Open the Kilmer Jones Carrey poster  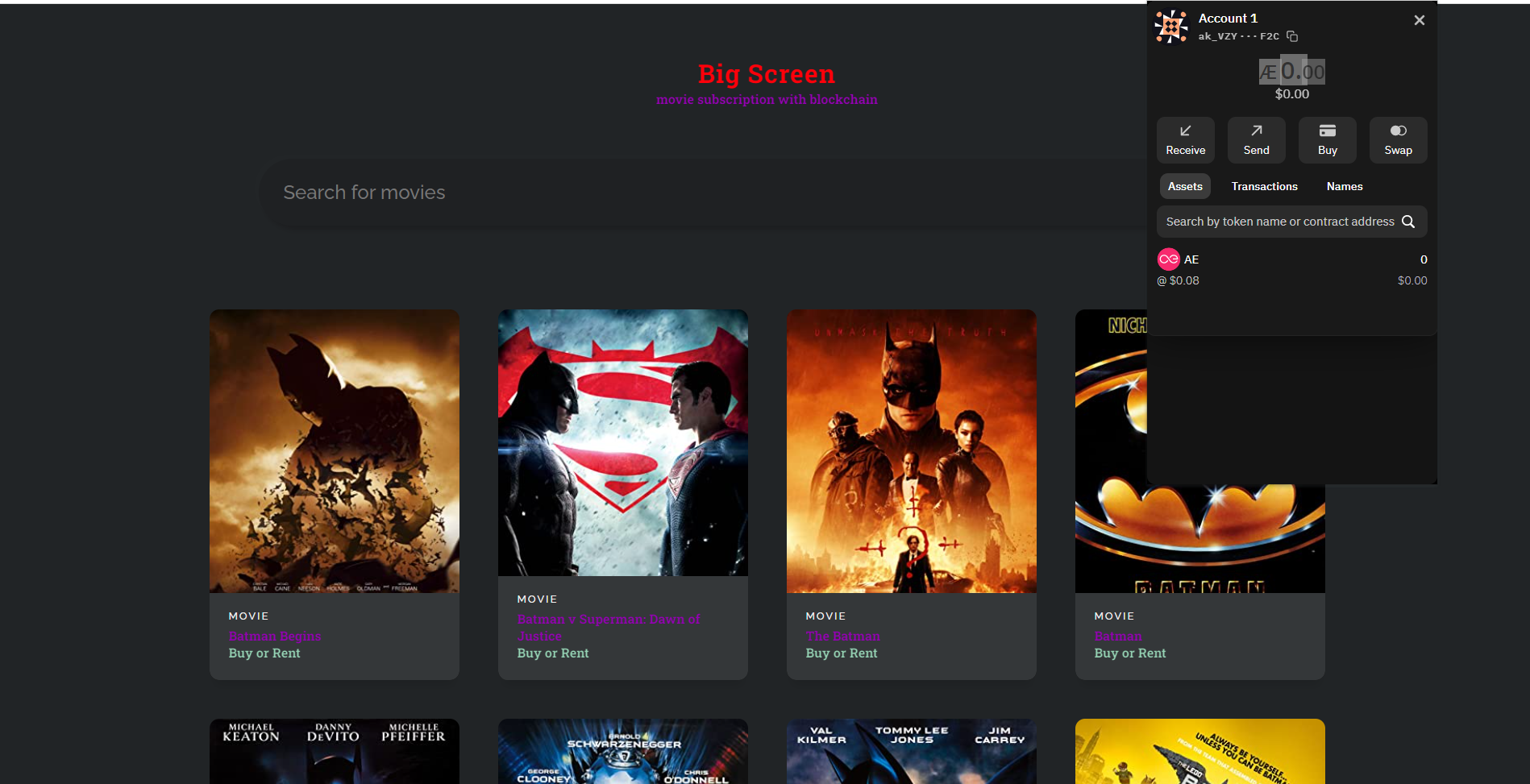click(912, 751)
